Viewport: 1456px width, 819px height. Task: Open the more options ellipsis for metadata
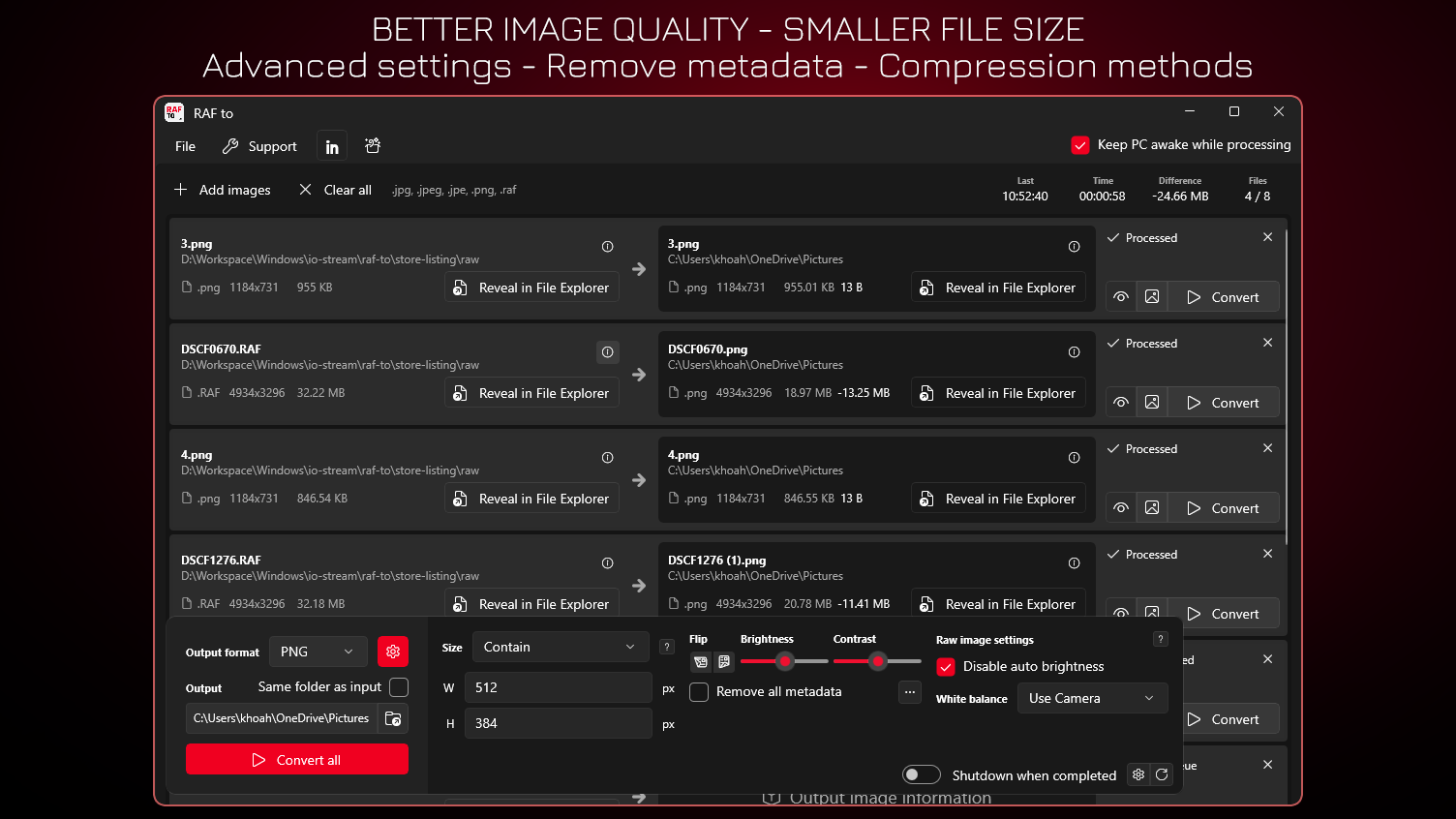(x=909, y=692)
